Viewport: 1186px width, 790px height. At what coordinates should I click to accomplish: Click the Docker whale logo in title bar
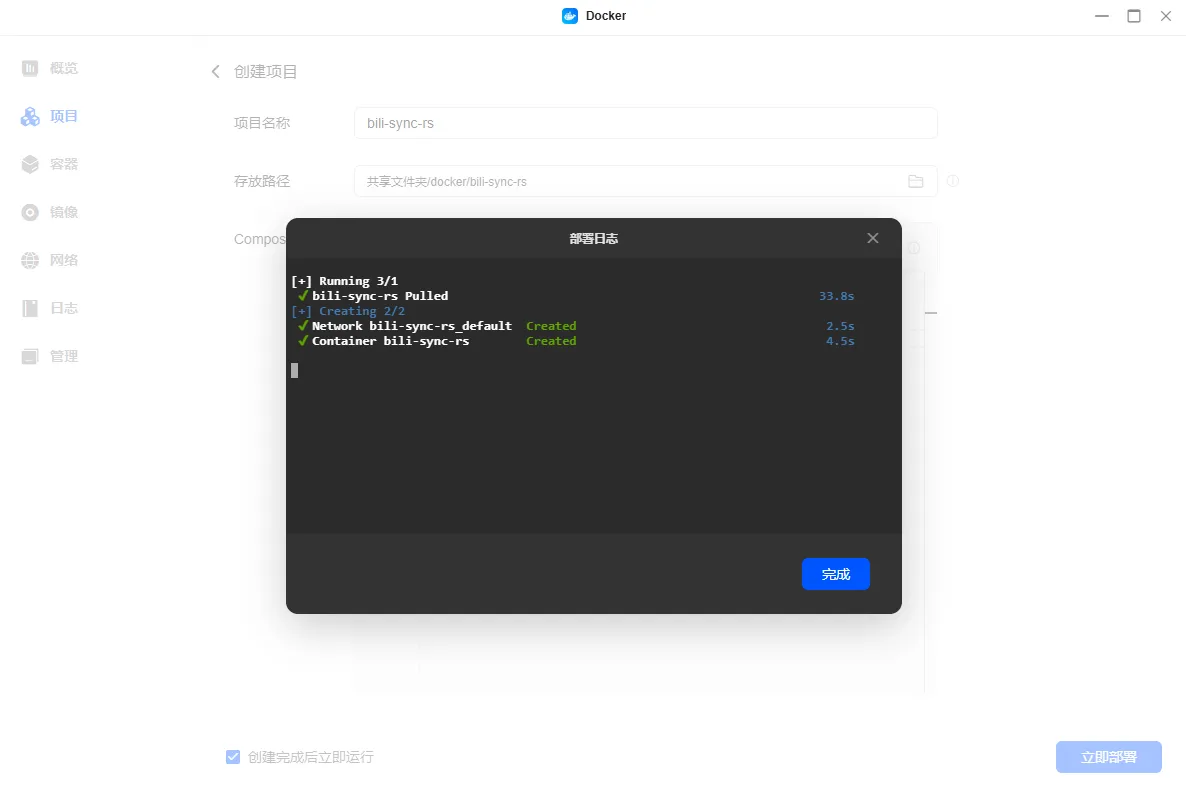click(x=570, y=16)
